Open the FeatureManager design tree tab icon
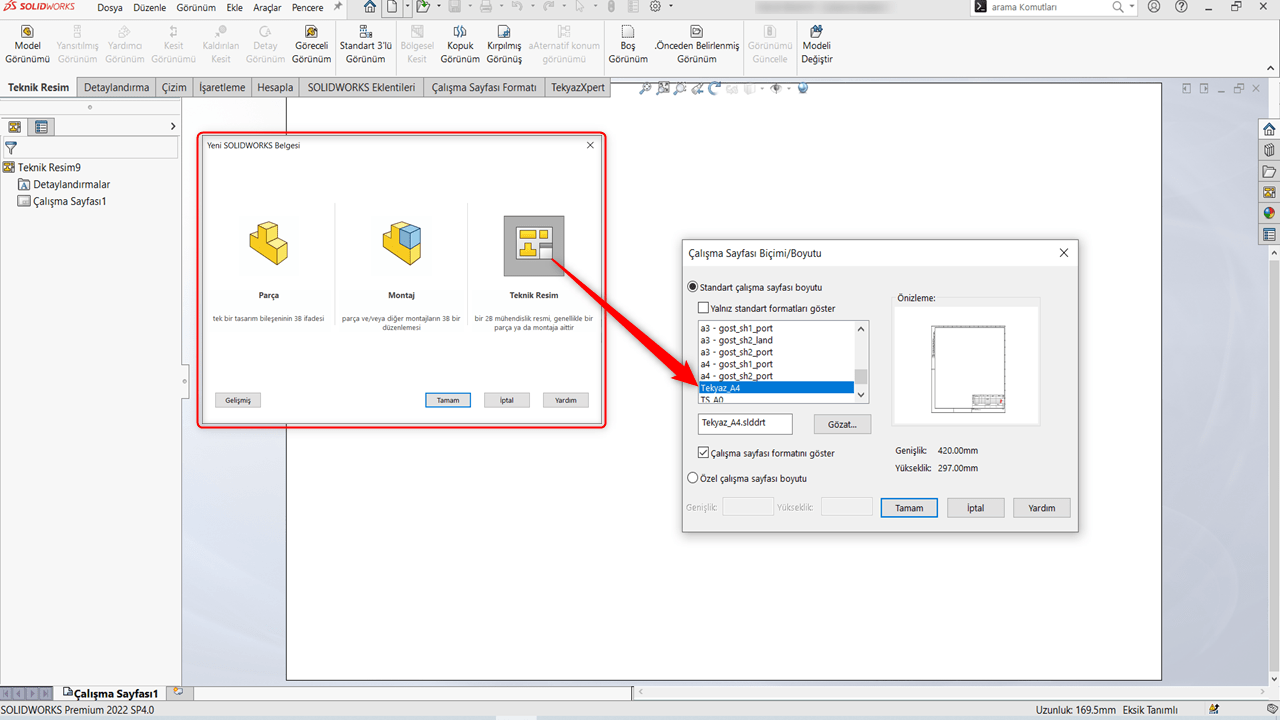The height and width of the screenshot is (720, 1280). [x=15, y=127]
